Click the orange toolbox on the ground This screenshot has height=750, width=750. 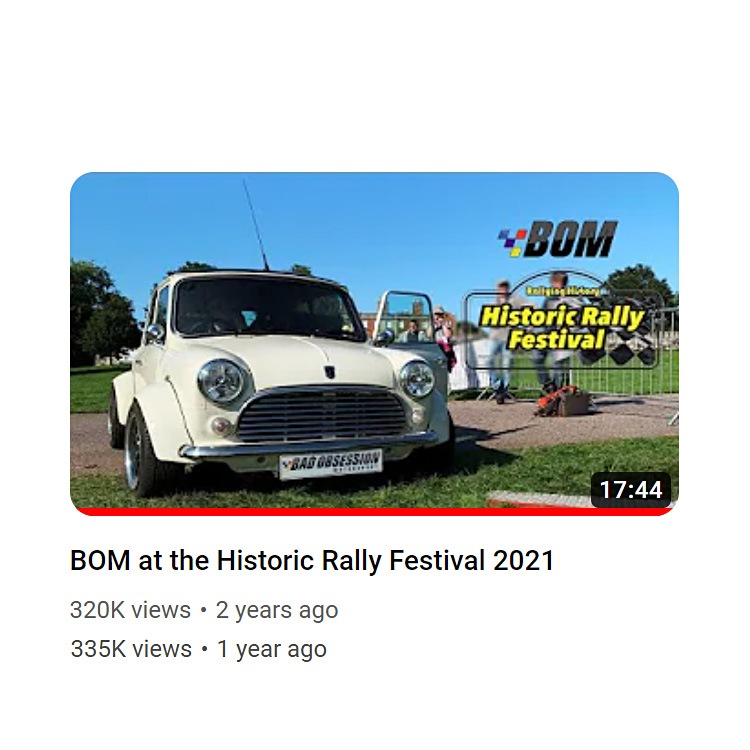click(563, 401)
